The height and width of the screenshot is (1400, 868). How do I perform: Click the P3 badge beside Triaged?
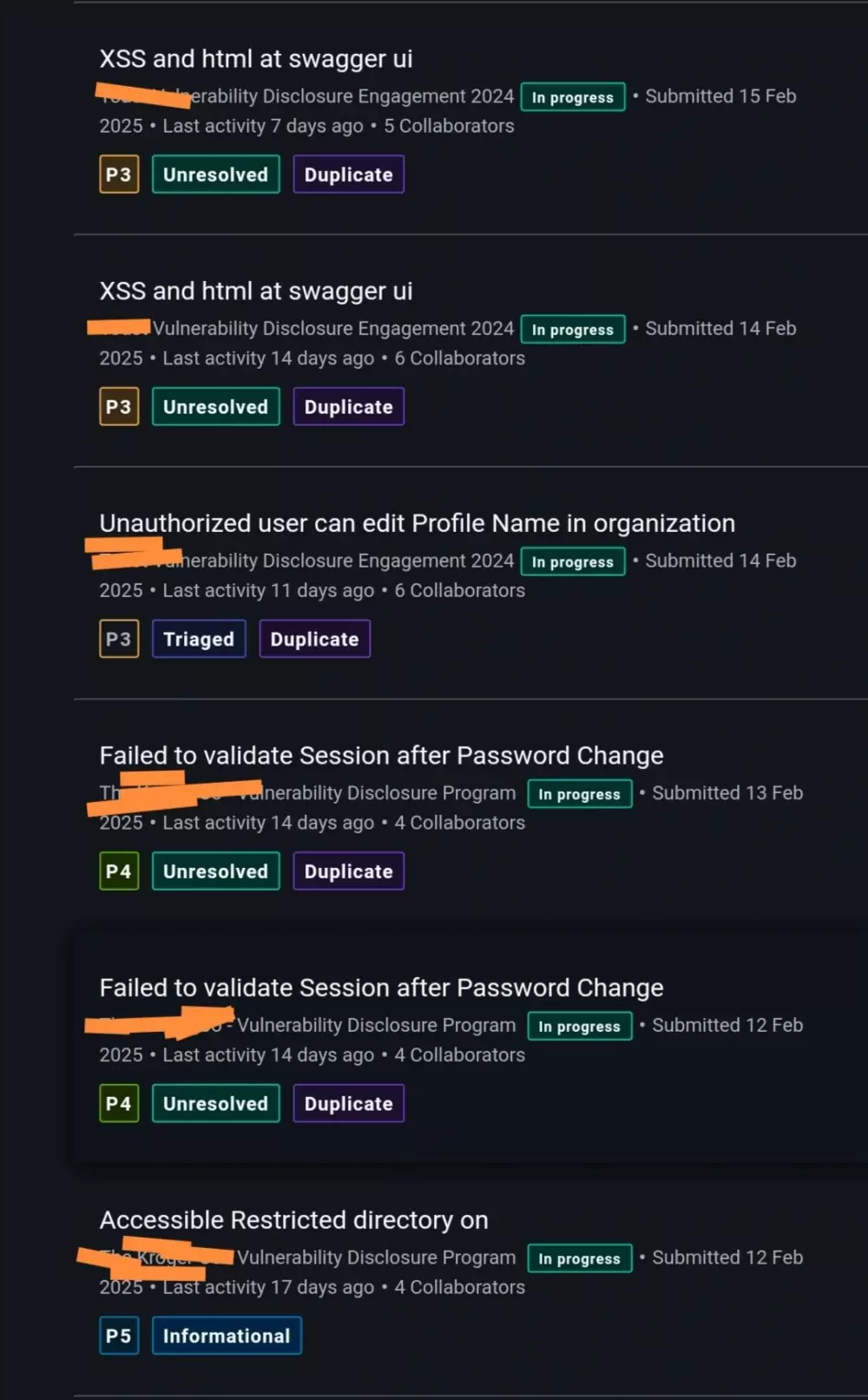click(x=119, y=640)
